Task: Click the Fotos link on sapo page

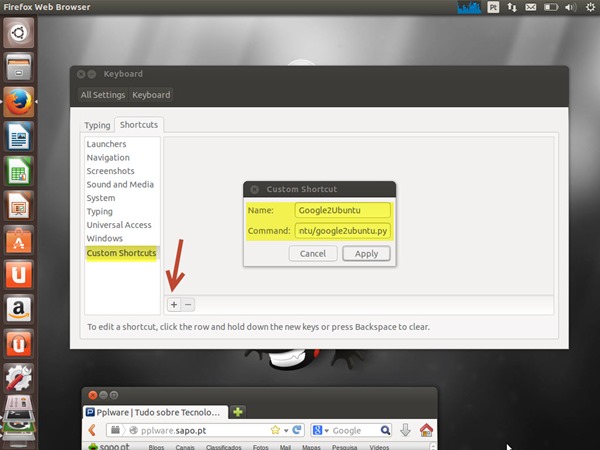Action: (261, 447)
